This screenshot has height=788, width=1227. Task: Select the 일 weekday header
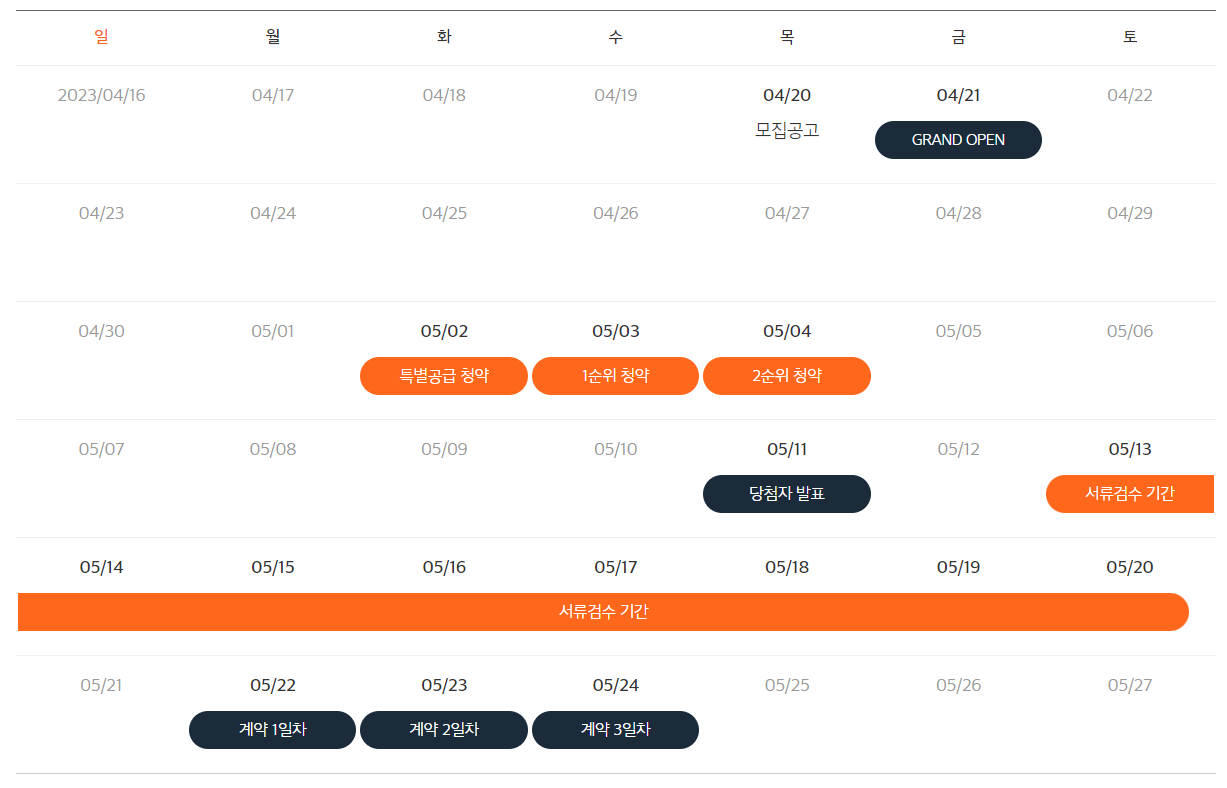click(x=100, y=36)
